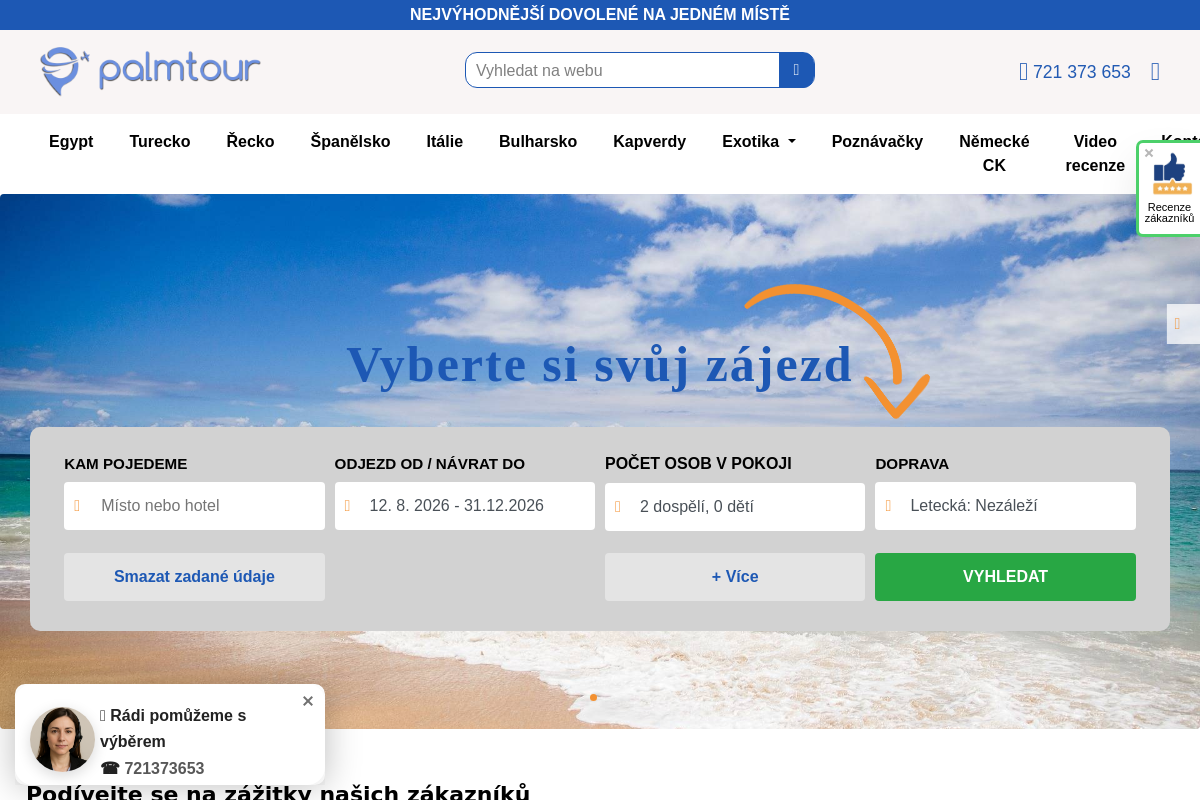
Task: Click the orange side tab icon
Action: click(1178, 324)
